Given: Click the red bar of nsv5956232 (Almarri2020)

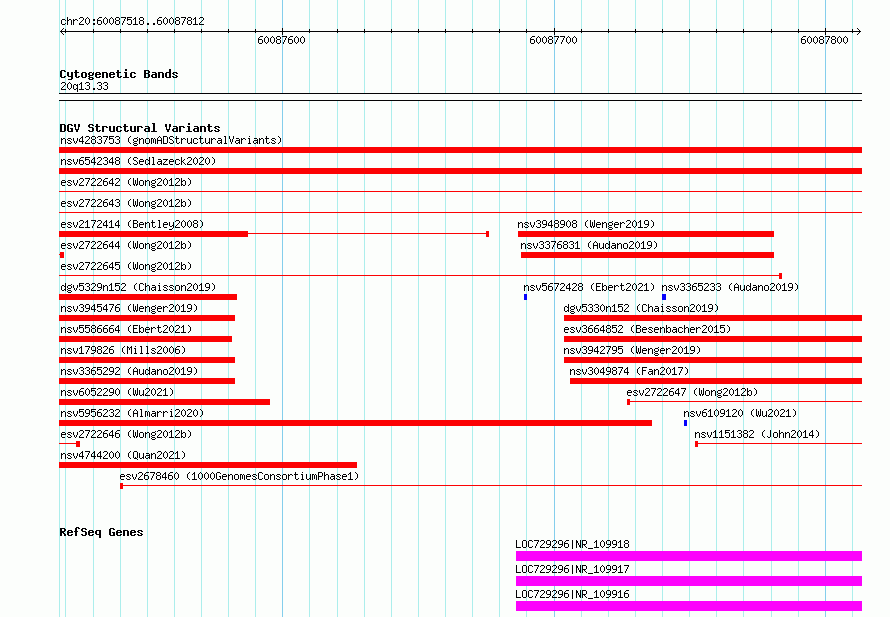Looking at the screenshot, I should pyautogui.click(x=355, y=423).
